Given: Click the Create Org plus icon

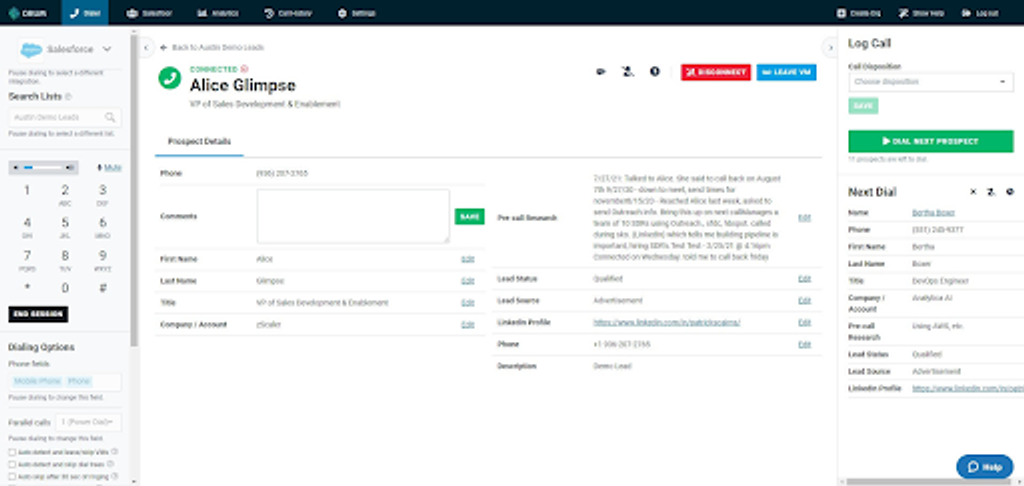Looking at the screenshot, I should pos(842,13).
